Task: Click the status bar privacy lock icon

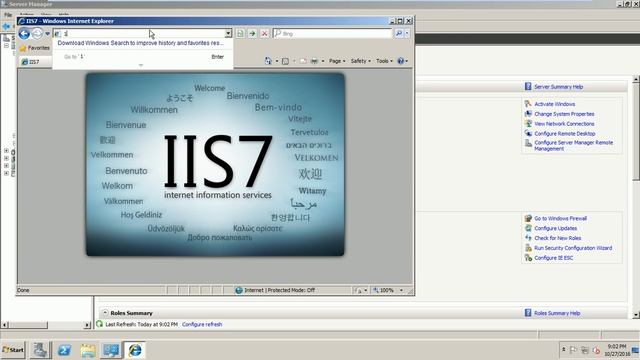Action: click(x=358, y=290)
